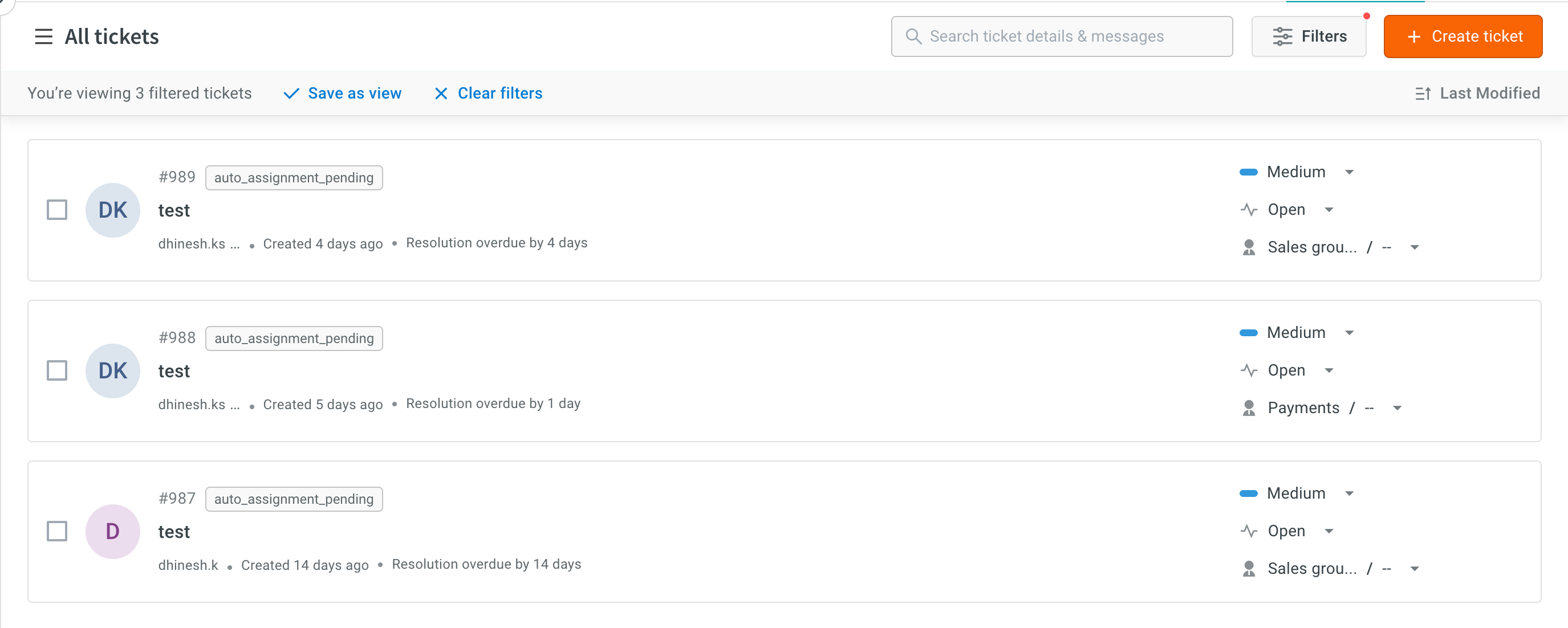Click Clear filters link
Viewport: 1568px width, 628px height.
(488, 93)
